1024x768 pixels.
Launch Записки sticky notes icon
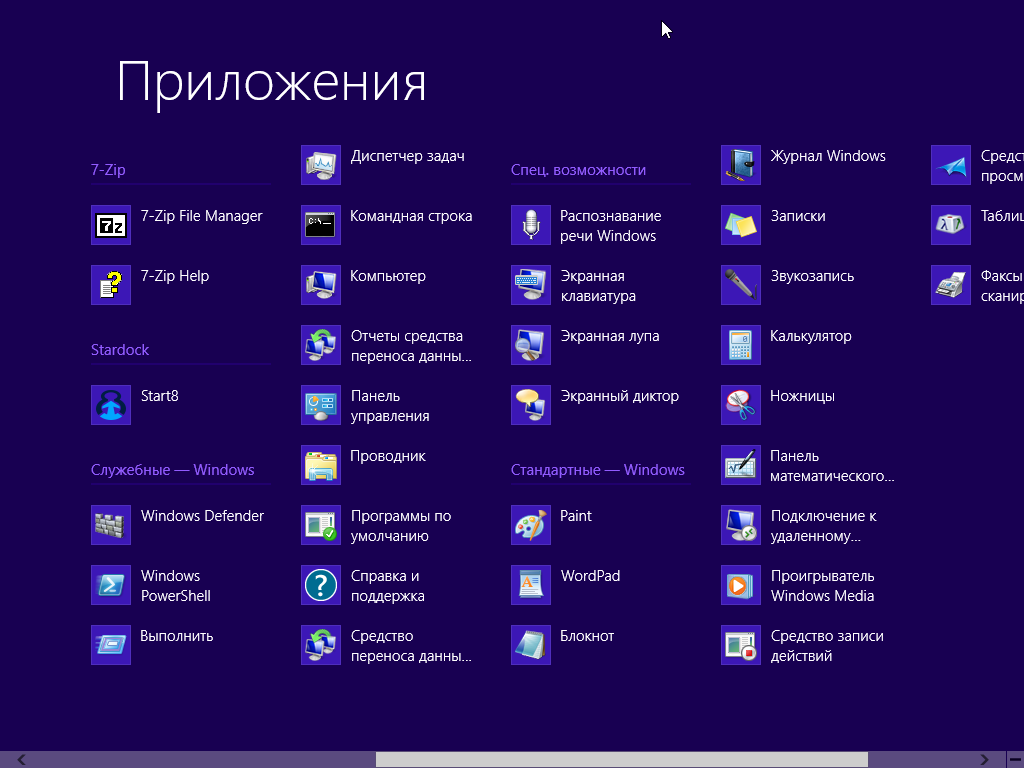(741, 225)
